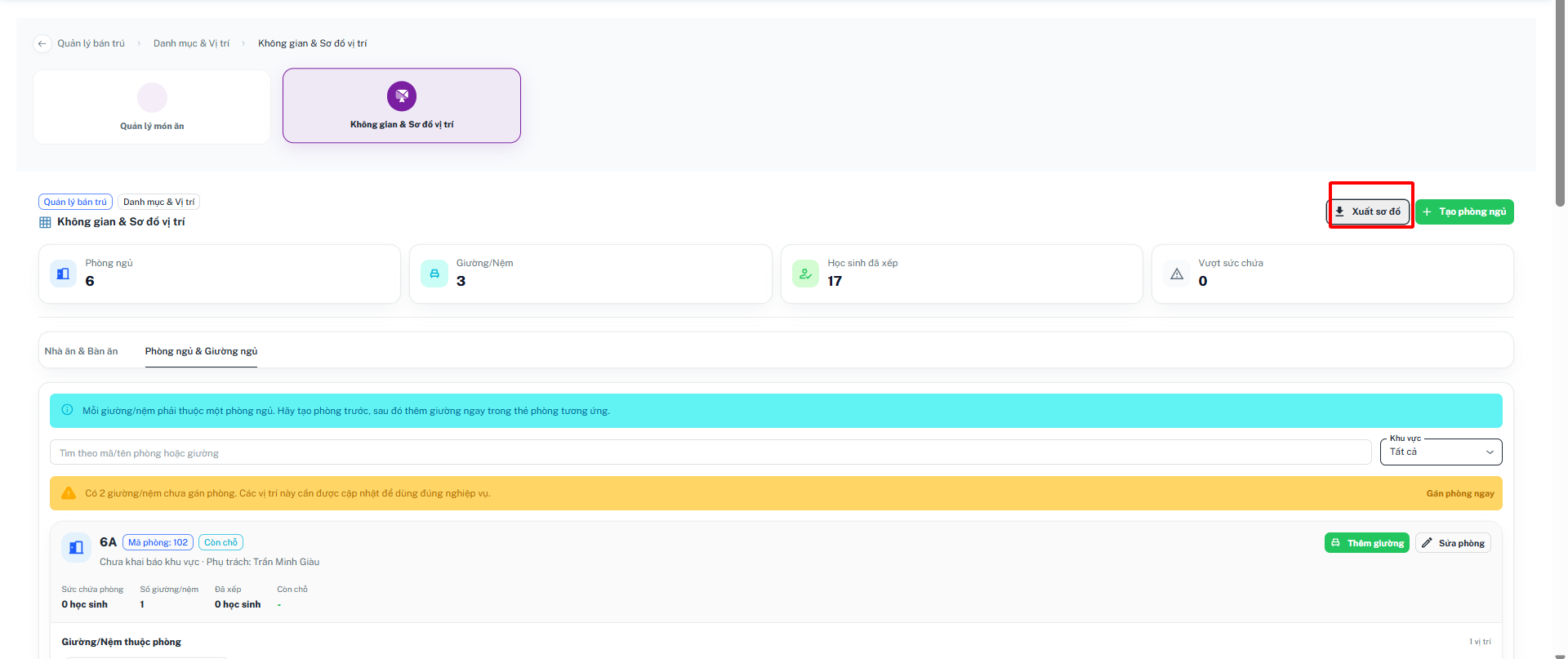Click the info icon in the cyan banner

tap(67, 410)
